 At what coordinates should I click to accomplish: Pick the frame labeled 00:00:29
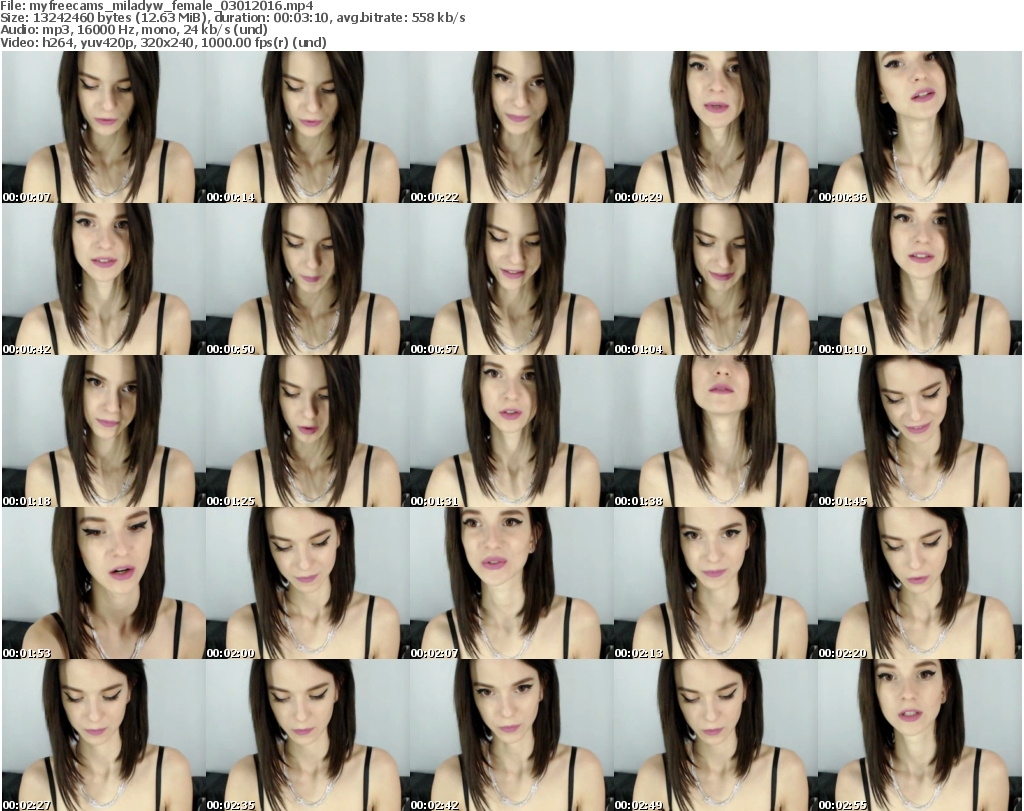tap(715, 127)
